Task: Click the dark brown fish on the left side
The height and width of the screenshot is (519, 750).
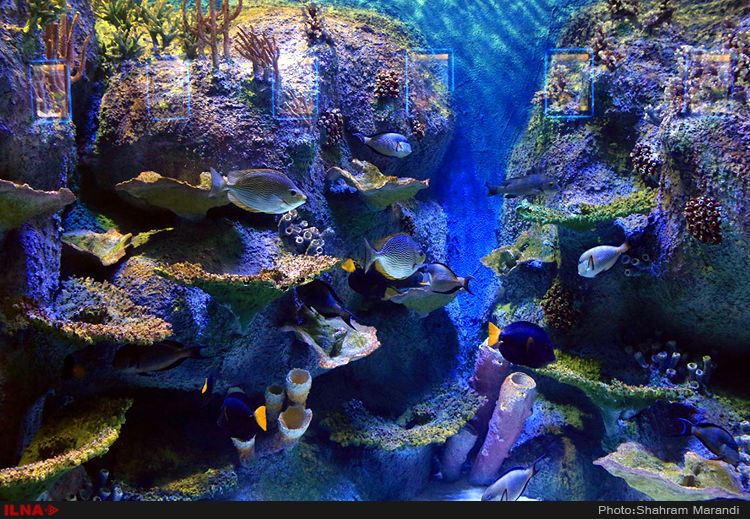Action: tap(153, 356)
